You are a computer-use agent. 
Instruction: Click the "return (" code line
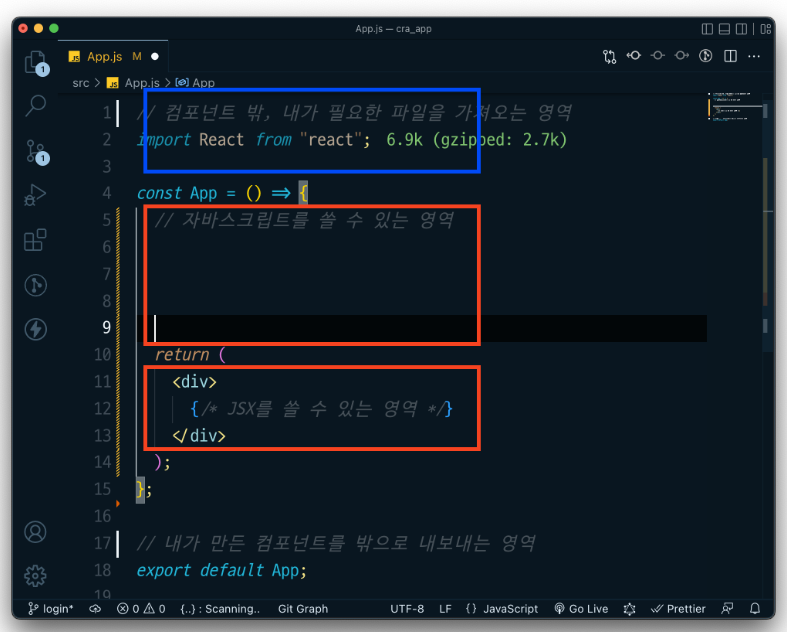click(190, 355)
